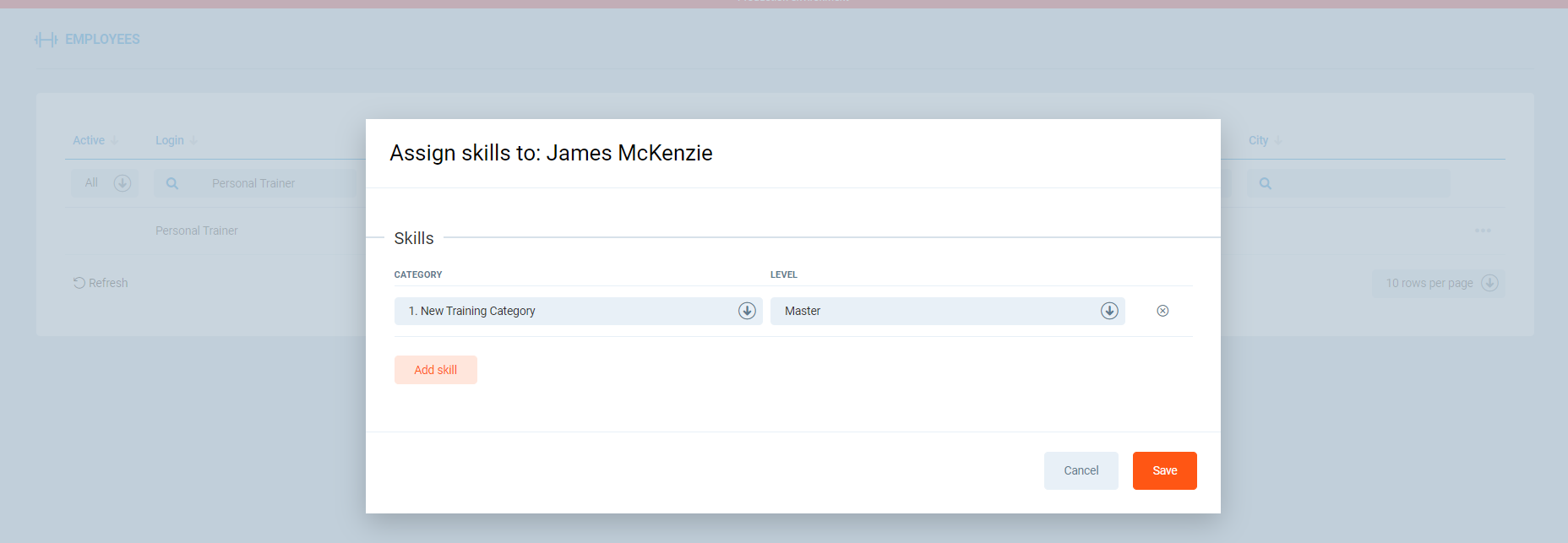The height and width of the screenshot is (543, 1568).
Task: Open the Master level dropdown
Action: [938, 311]
